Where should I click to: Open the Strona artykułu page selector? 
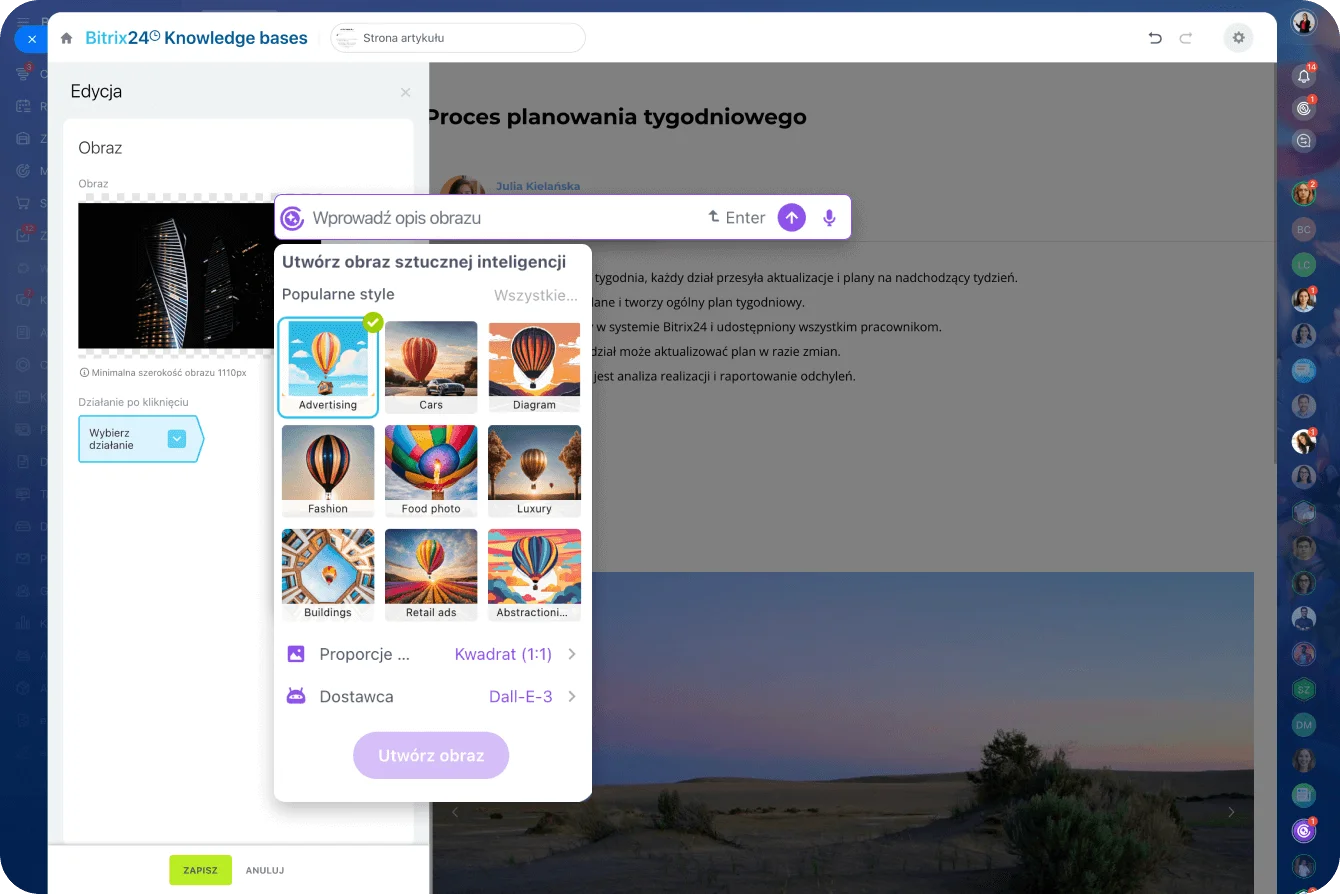(x=458, y=38)
